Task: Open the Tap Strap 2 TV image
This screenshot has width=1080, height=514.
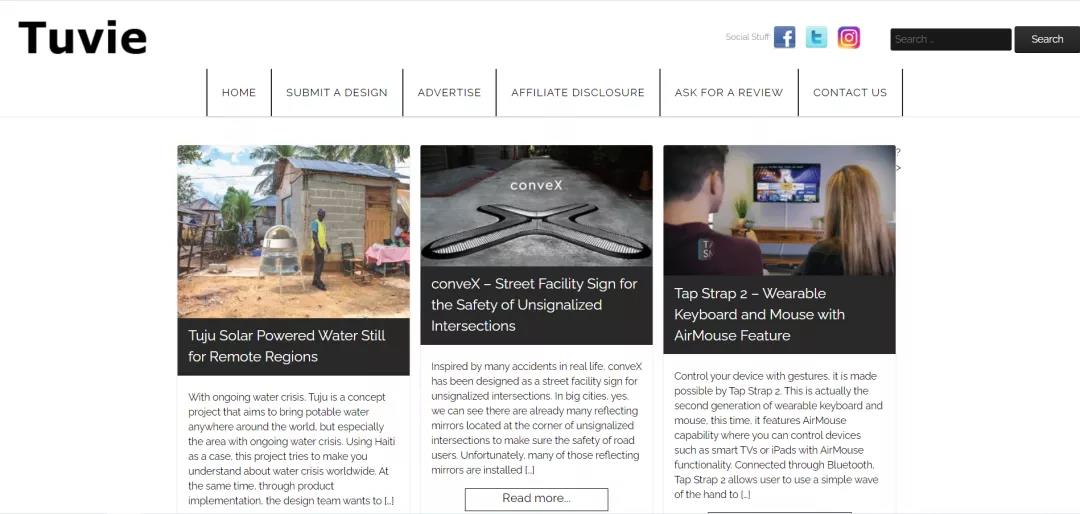Action: (x=780, y=211)
